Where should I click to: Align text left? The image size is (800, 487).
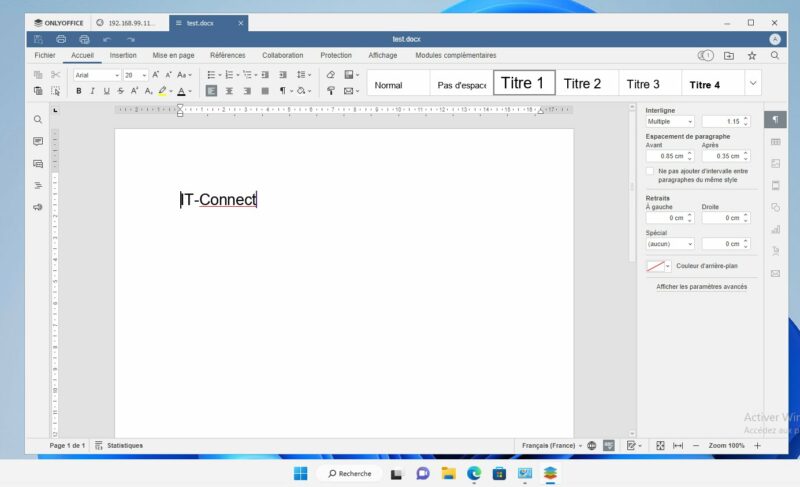tap(211, 91)
